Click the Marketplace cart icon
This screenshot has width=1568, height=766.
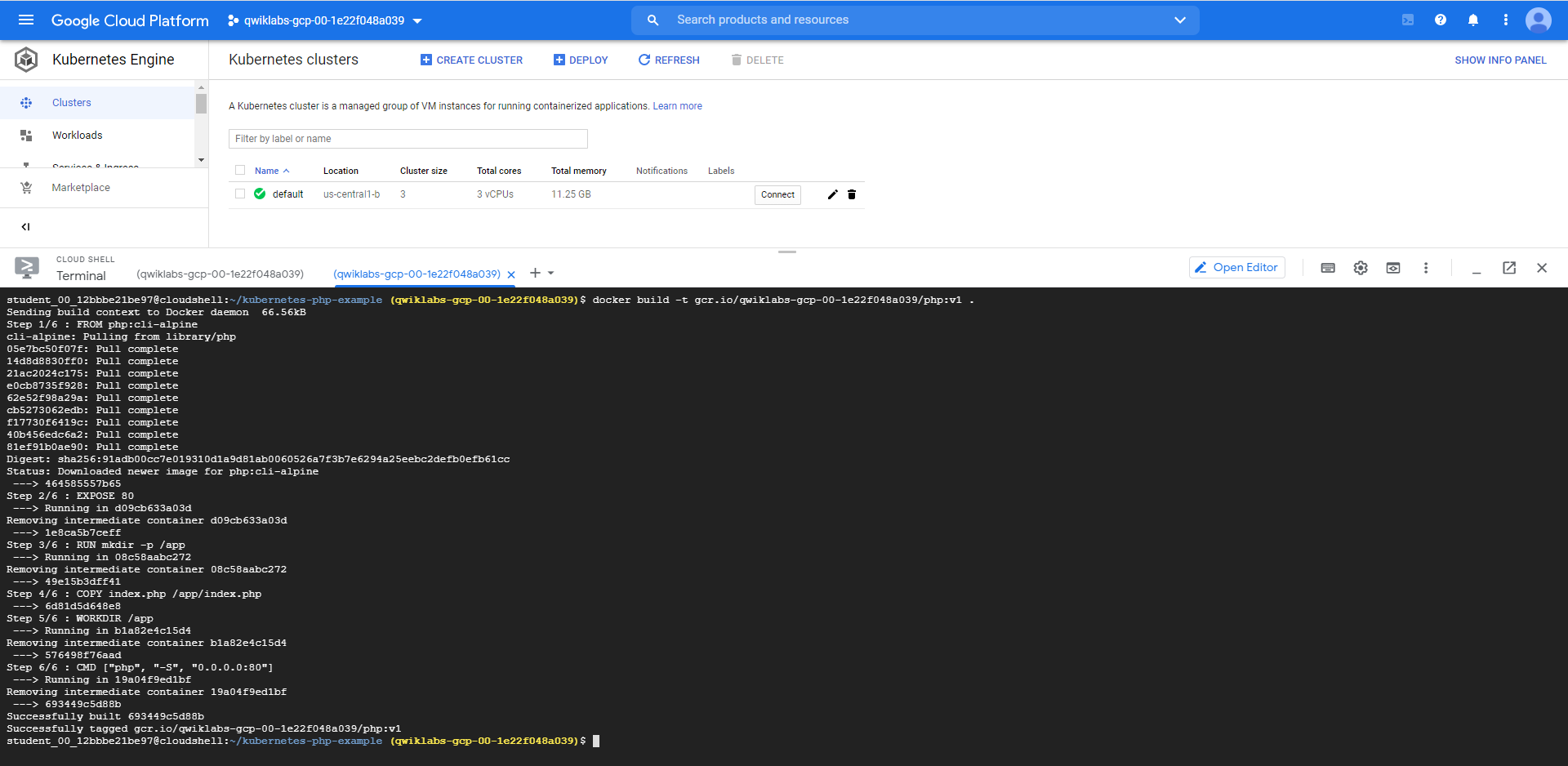(26, 188)
